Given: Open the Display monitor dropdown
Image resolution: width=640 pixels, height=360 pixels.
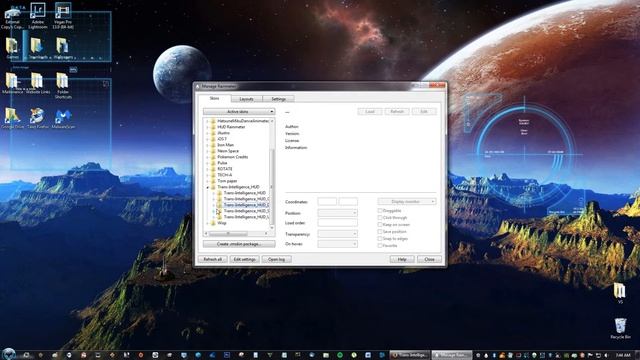Looking at the screenshot, I should click(x=407, y=201).
